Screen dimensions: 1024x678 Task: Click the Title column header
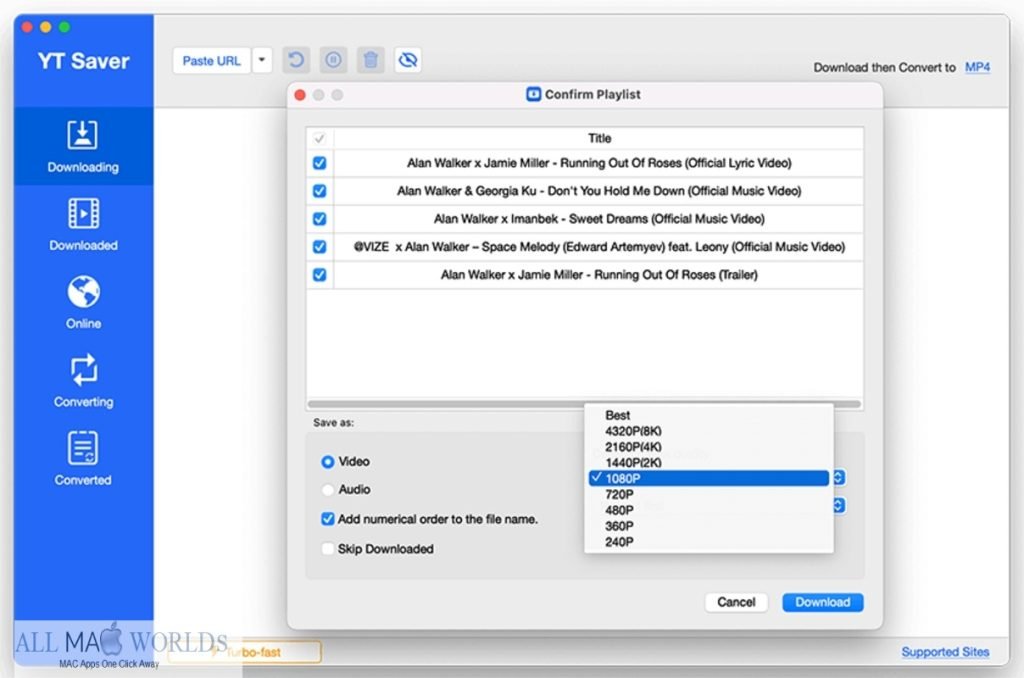pos(600,138)
